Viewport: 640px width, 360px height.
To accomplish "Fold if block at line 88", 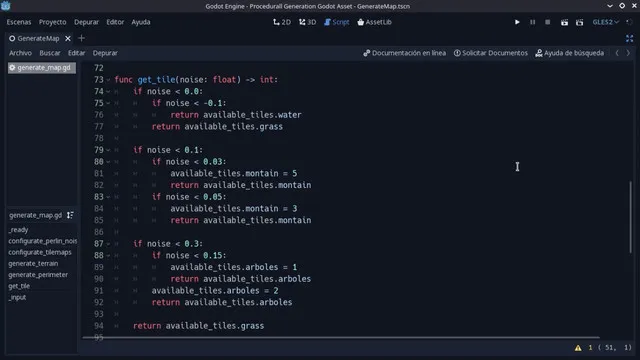I will pos(108,256).
